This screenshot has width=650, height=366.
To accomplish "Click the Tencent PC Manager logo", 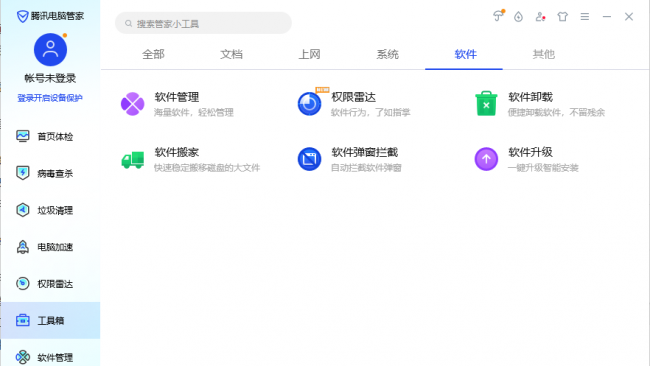I will pos(50,16).
